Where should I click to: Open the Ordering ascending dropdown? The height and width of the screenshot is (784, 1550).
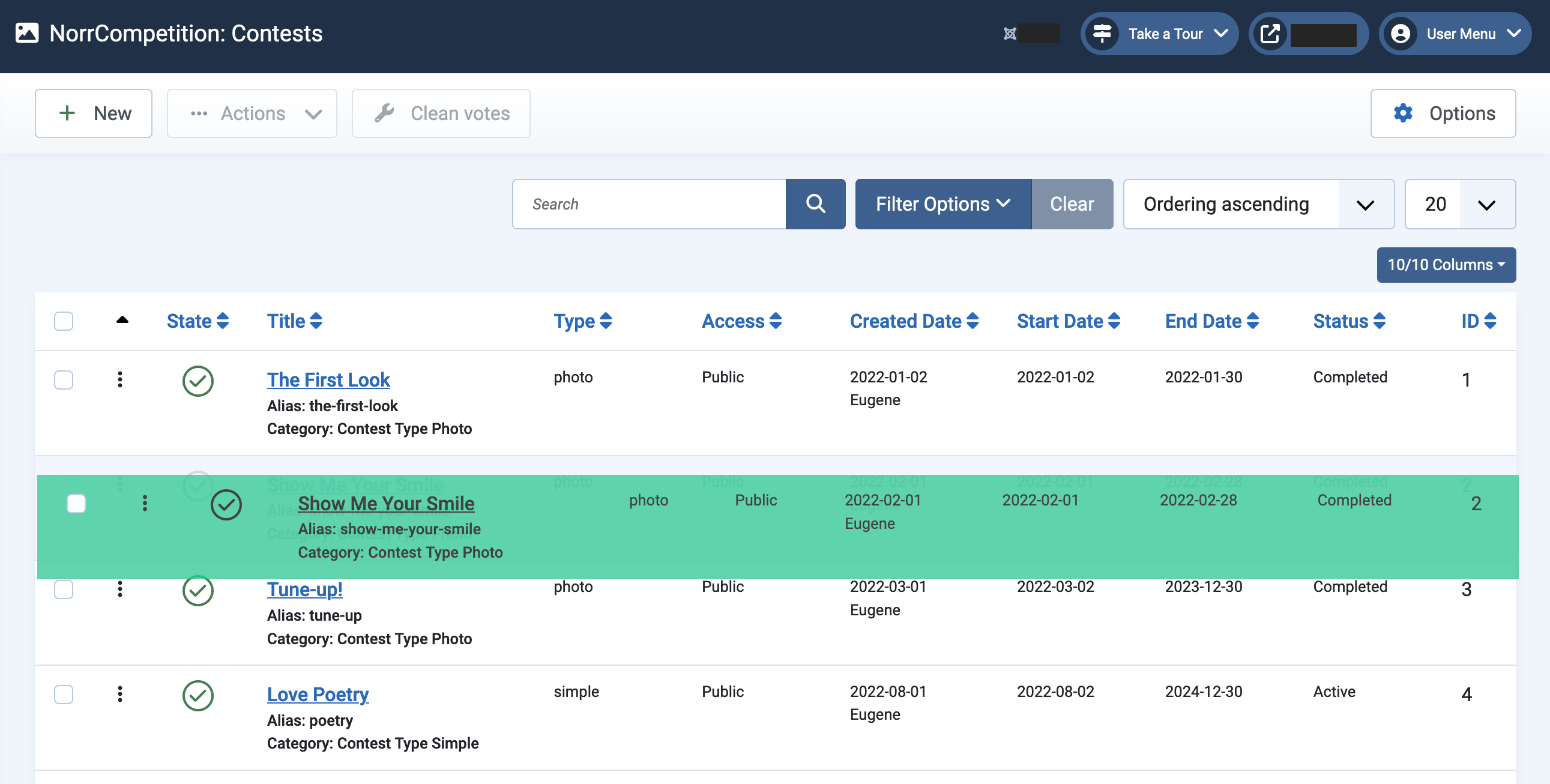point(1258,204)
